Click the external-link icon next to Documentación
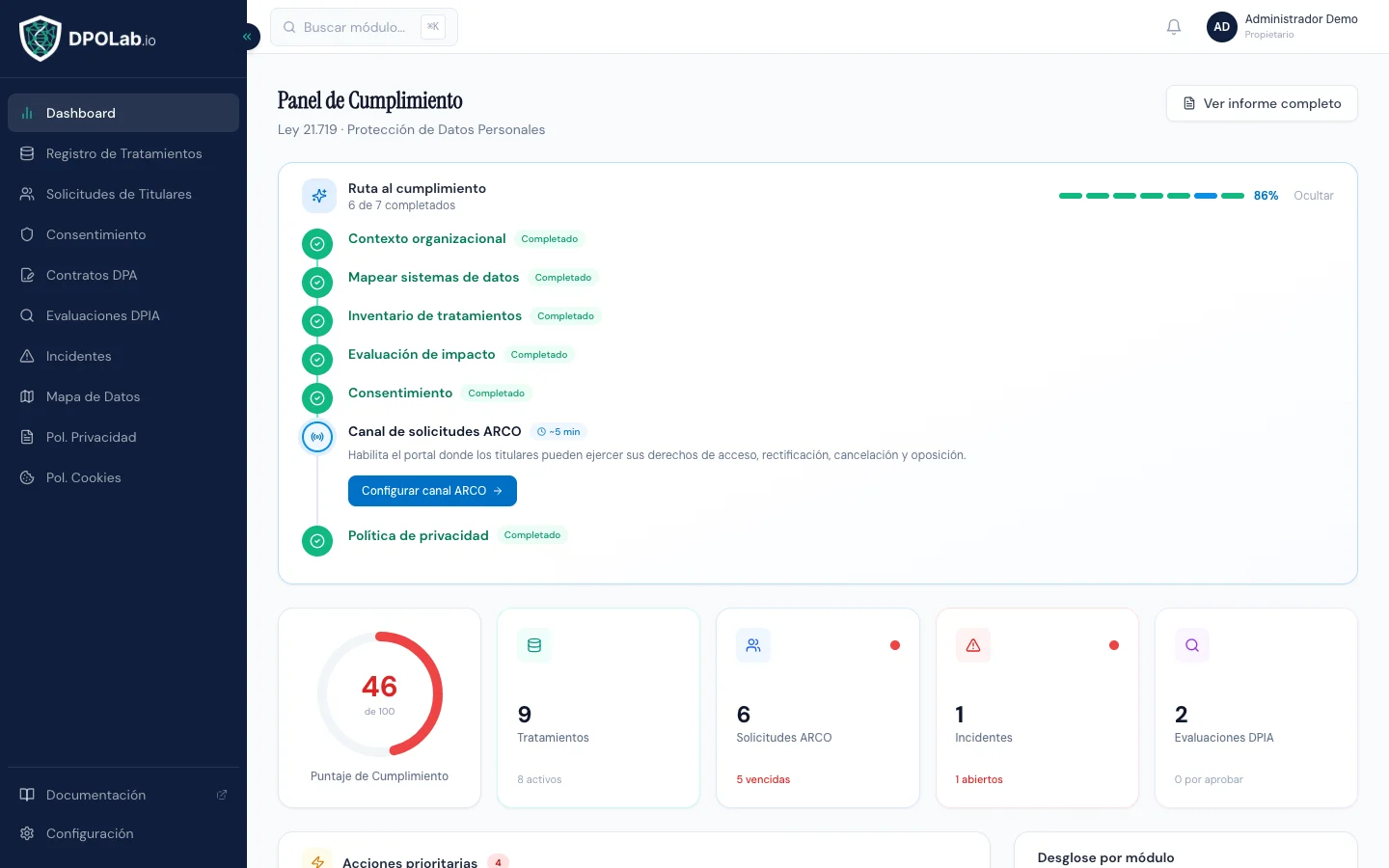 click(x=222, y=795)
